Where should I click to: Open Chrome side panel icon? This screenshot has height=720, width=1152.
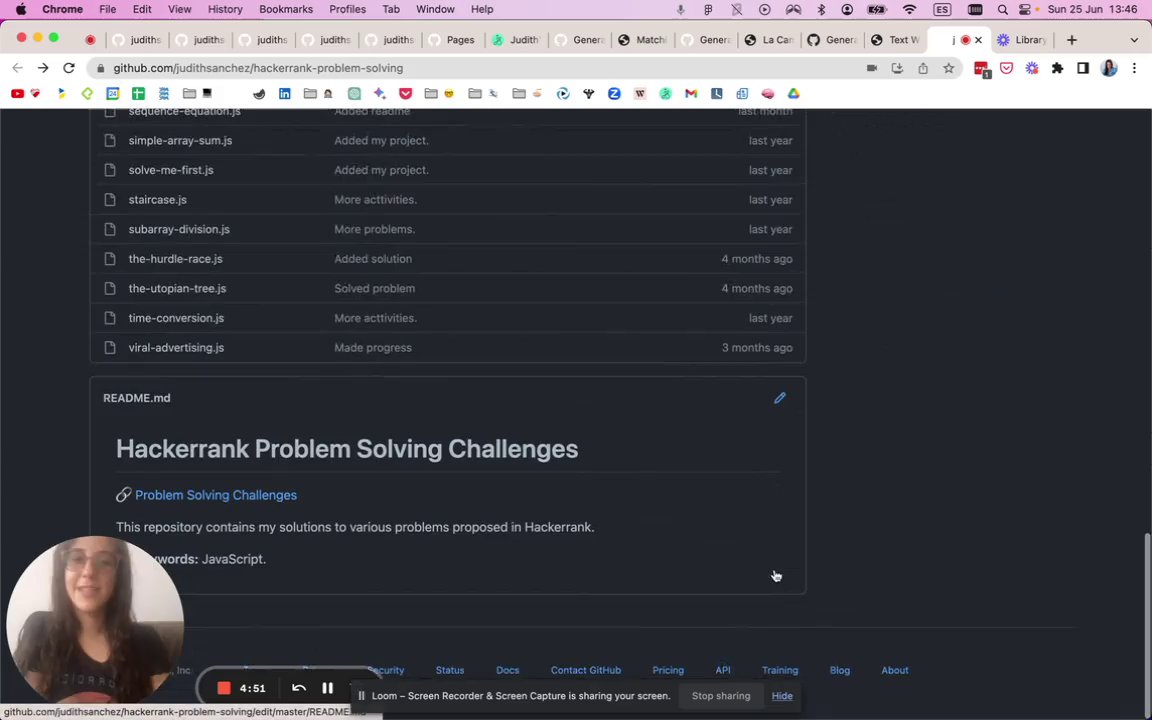[1083, 68]
